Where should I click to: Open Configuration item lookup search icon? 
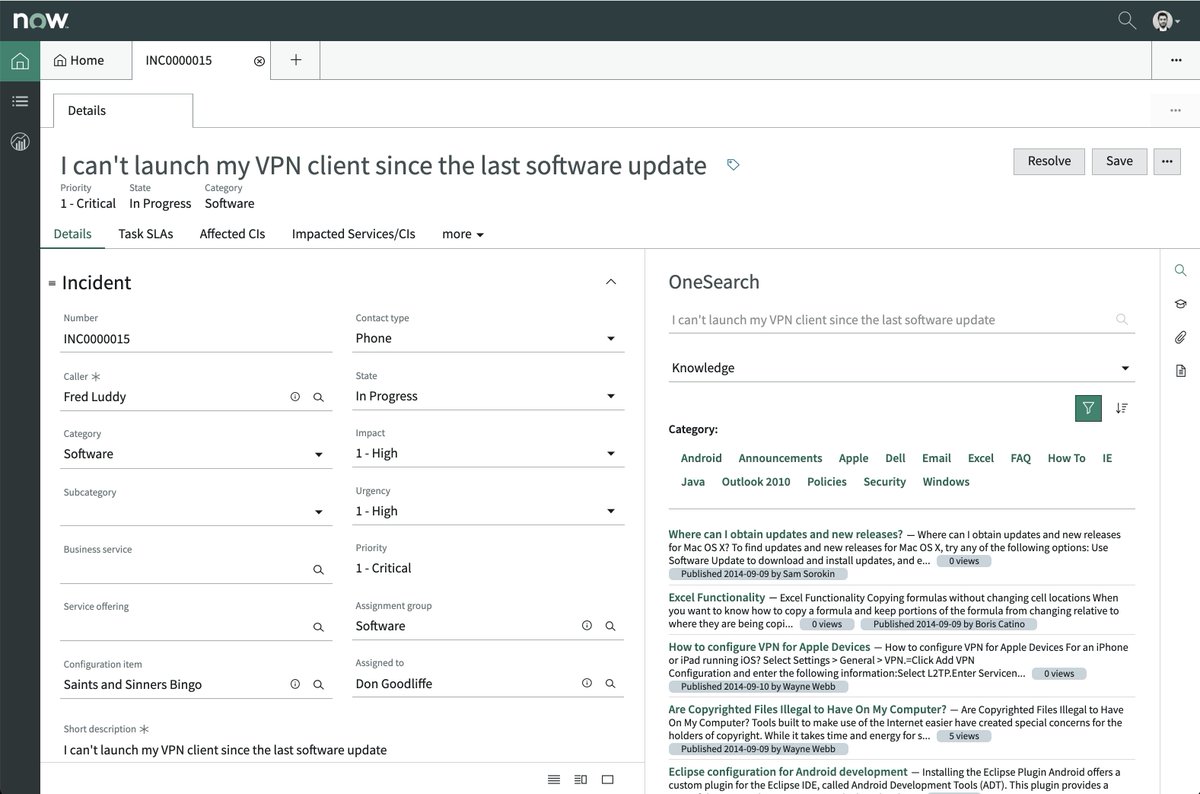[319, 685]
